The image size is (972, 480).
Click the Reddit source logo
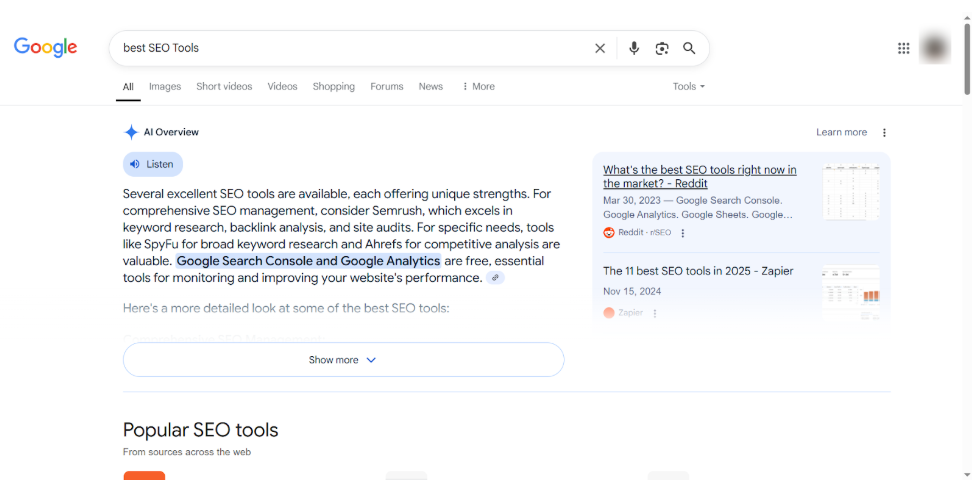click(608, 233)
